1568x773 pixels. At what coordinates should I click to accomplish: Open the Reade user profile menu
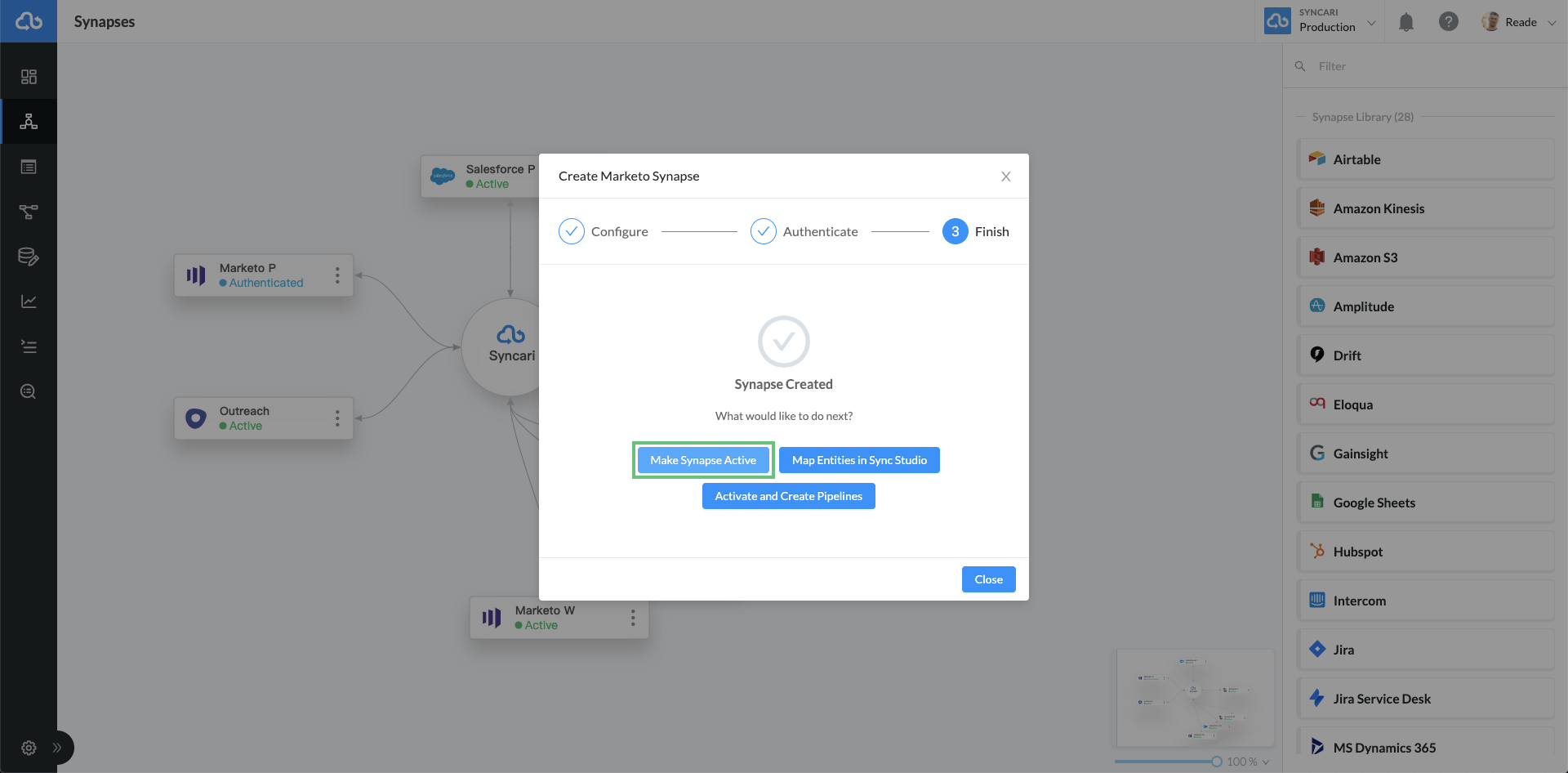(x=1519, y=22)
